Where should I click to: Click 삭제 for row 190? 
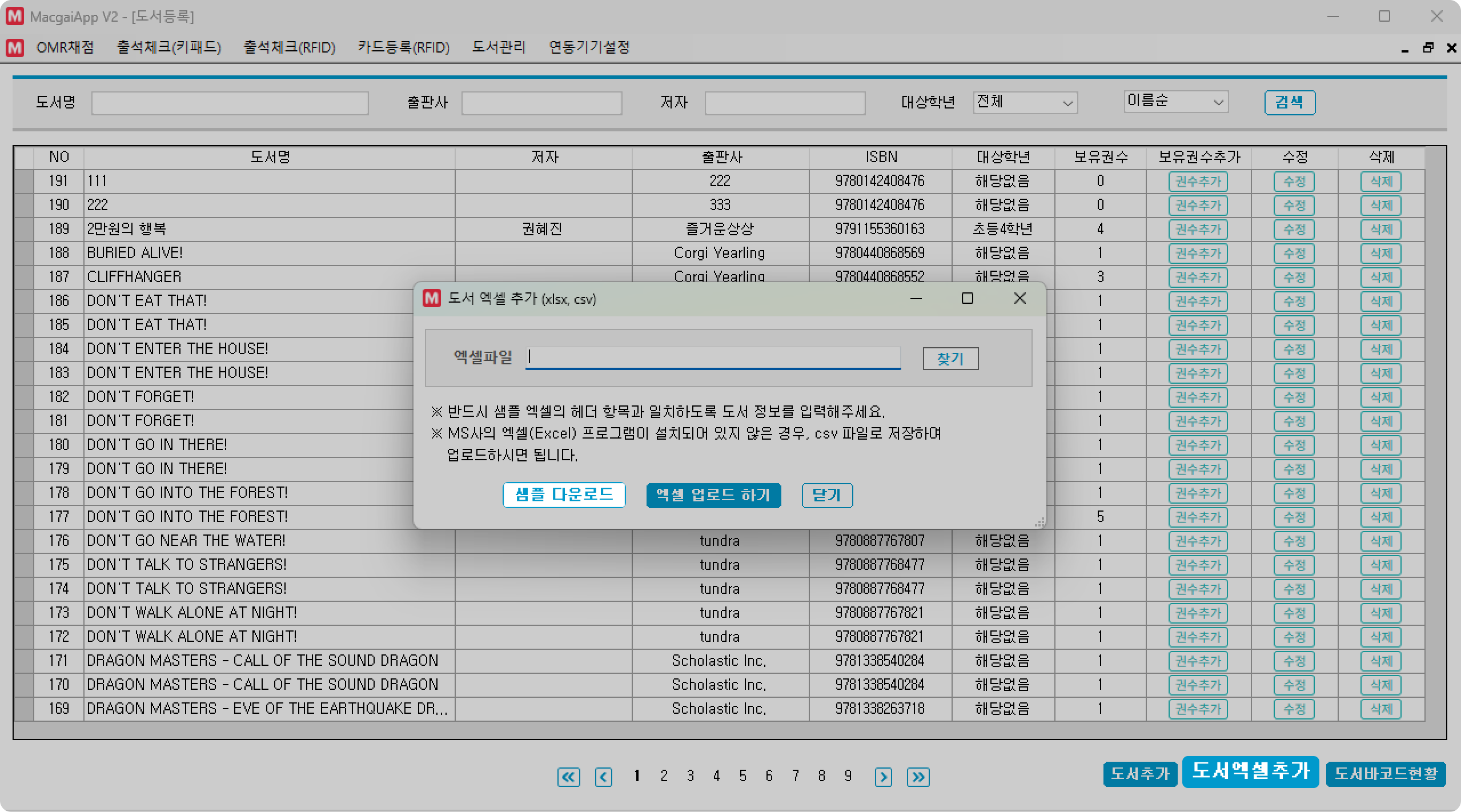[1380, 206]
